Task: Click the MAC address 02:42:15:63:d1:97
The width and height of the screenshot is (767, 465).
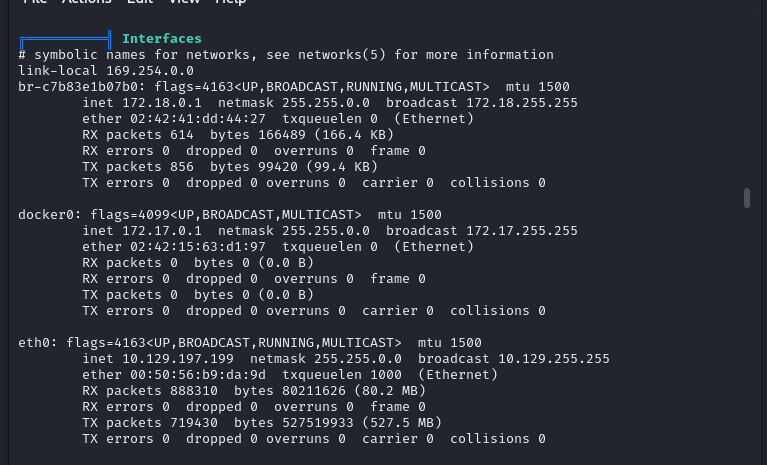Action: (198, 247)
